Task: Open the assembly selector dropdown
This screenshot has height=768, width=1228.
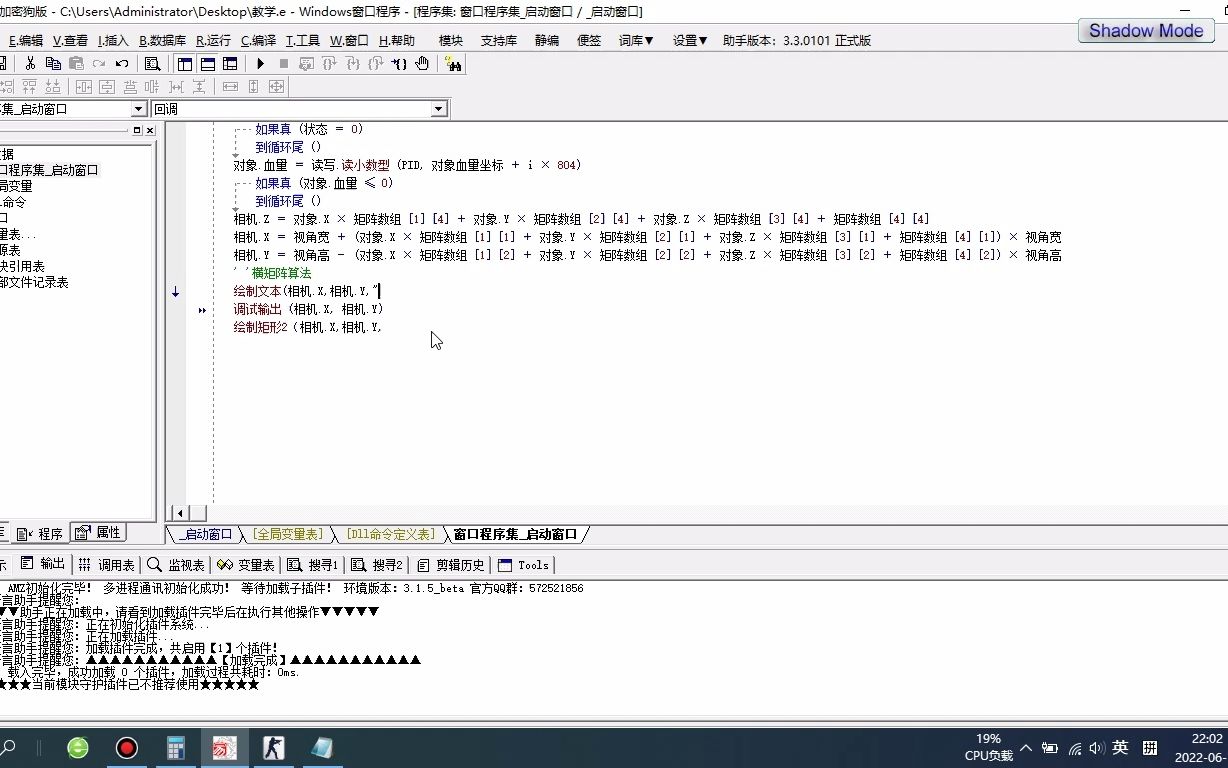Action: point(139,109)
